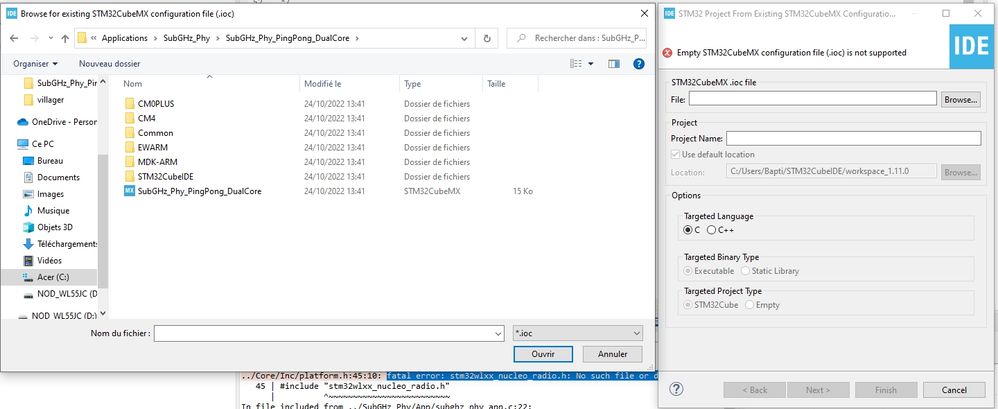Expand the file name combo box
998x409 pixels.
tap(498, 333)
